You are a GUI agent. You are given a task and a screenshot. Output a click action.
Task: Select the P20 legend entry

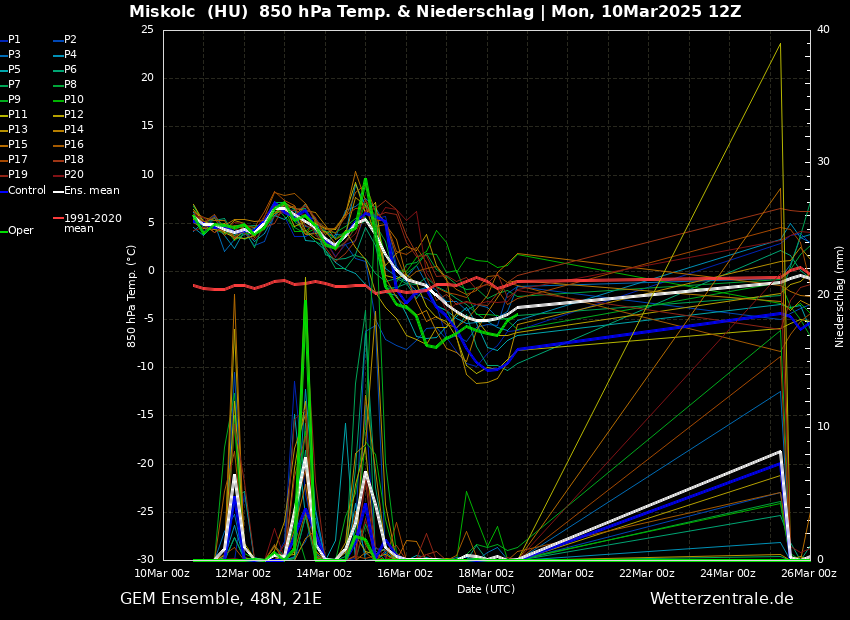pos(74,175)
